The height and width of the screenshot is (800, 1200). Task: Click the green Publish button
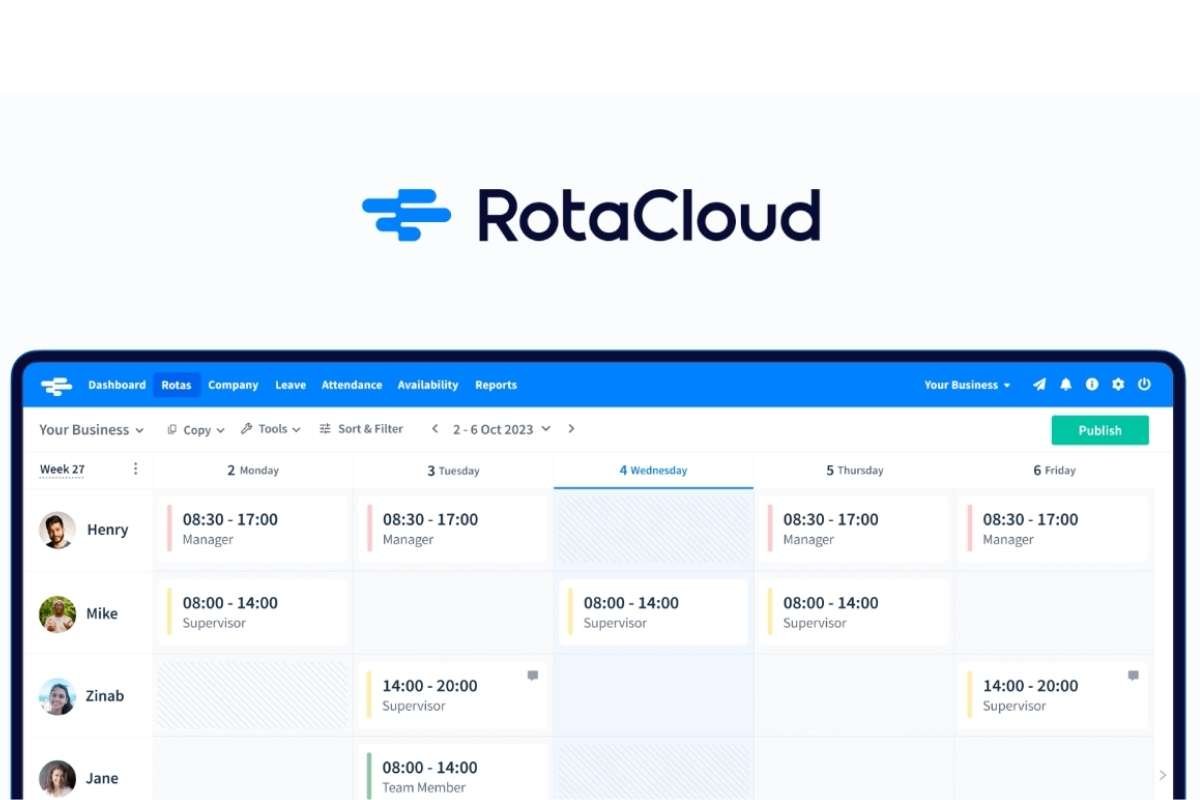coord(1100,430)
